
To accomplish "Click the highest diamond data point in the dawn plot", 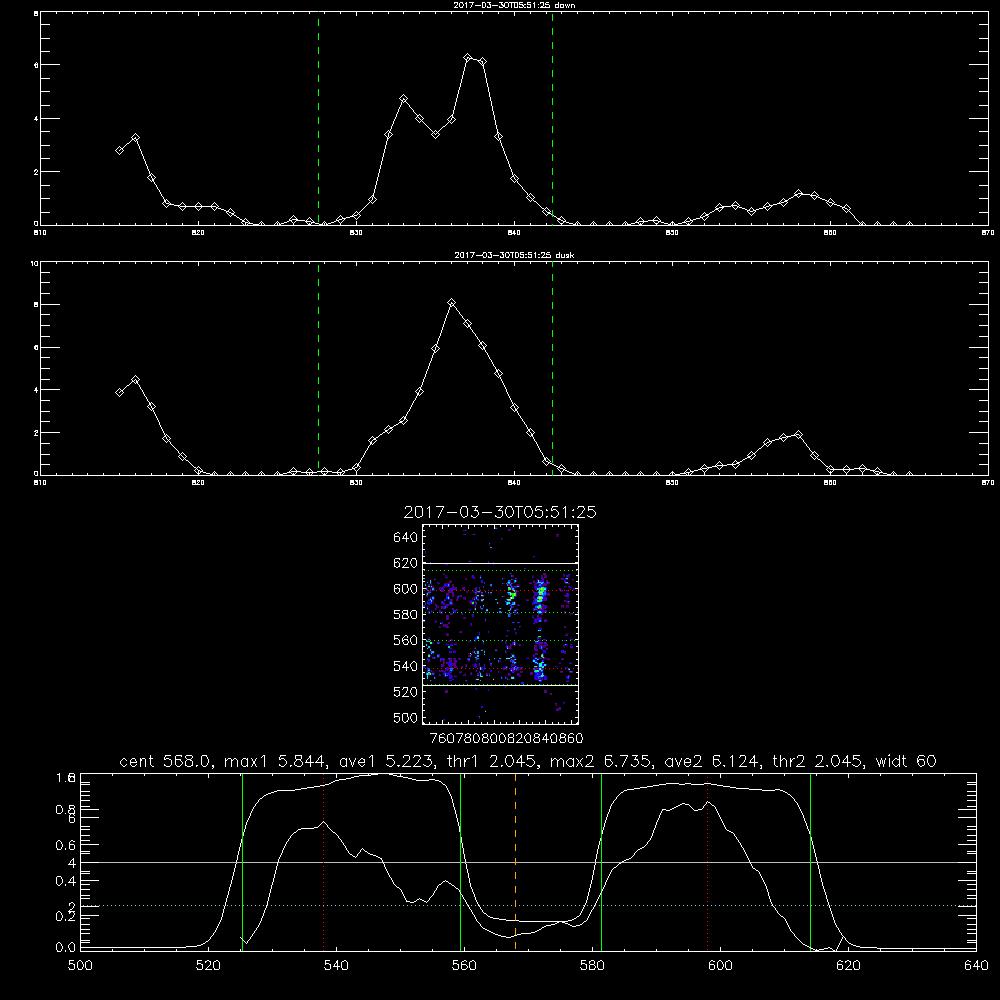I will click(x=467, y=58).
